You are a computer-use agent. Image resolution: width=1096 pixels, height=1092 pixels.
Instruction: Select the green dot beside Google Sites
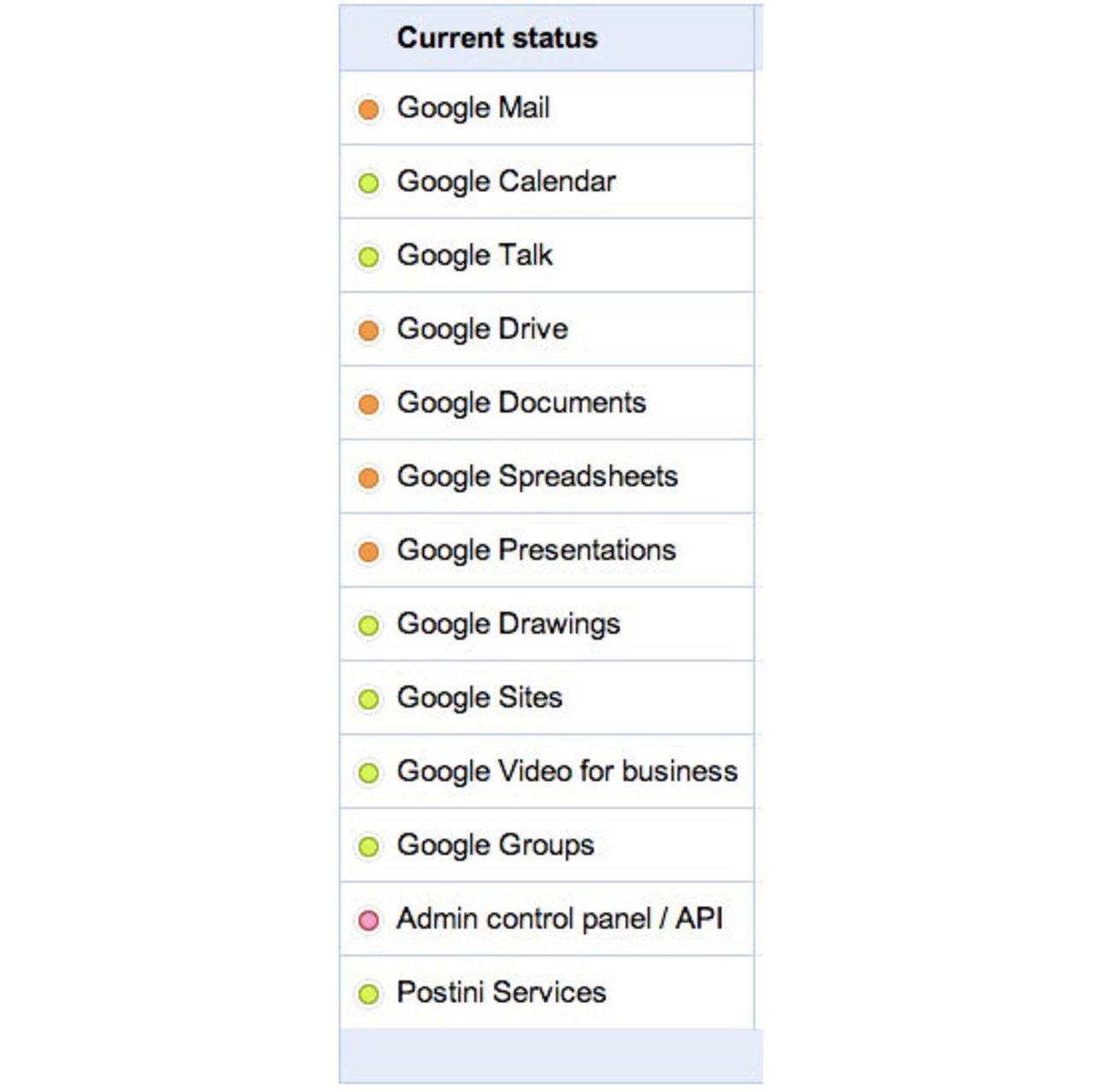[x=369, y=698]
